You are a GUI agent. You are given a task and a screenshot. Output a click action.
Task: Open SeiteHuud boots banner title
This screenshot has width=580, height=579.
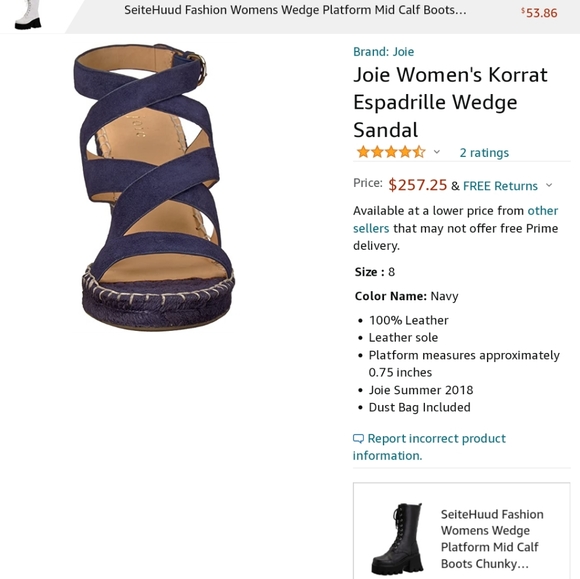point(295,10)
